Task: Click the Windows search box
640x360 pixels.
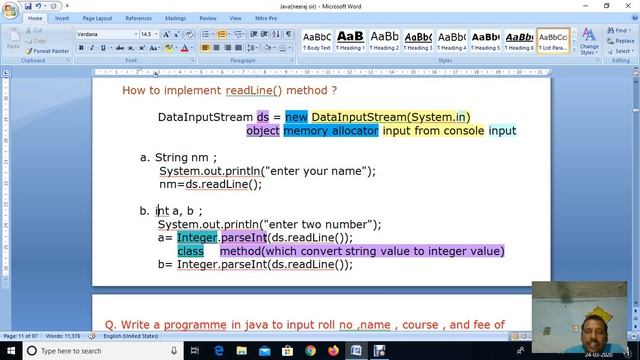Action: pos(103,351)
